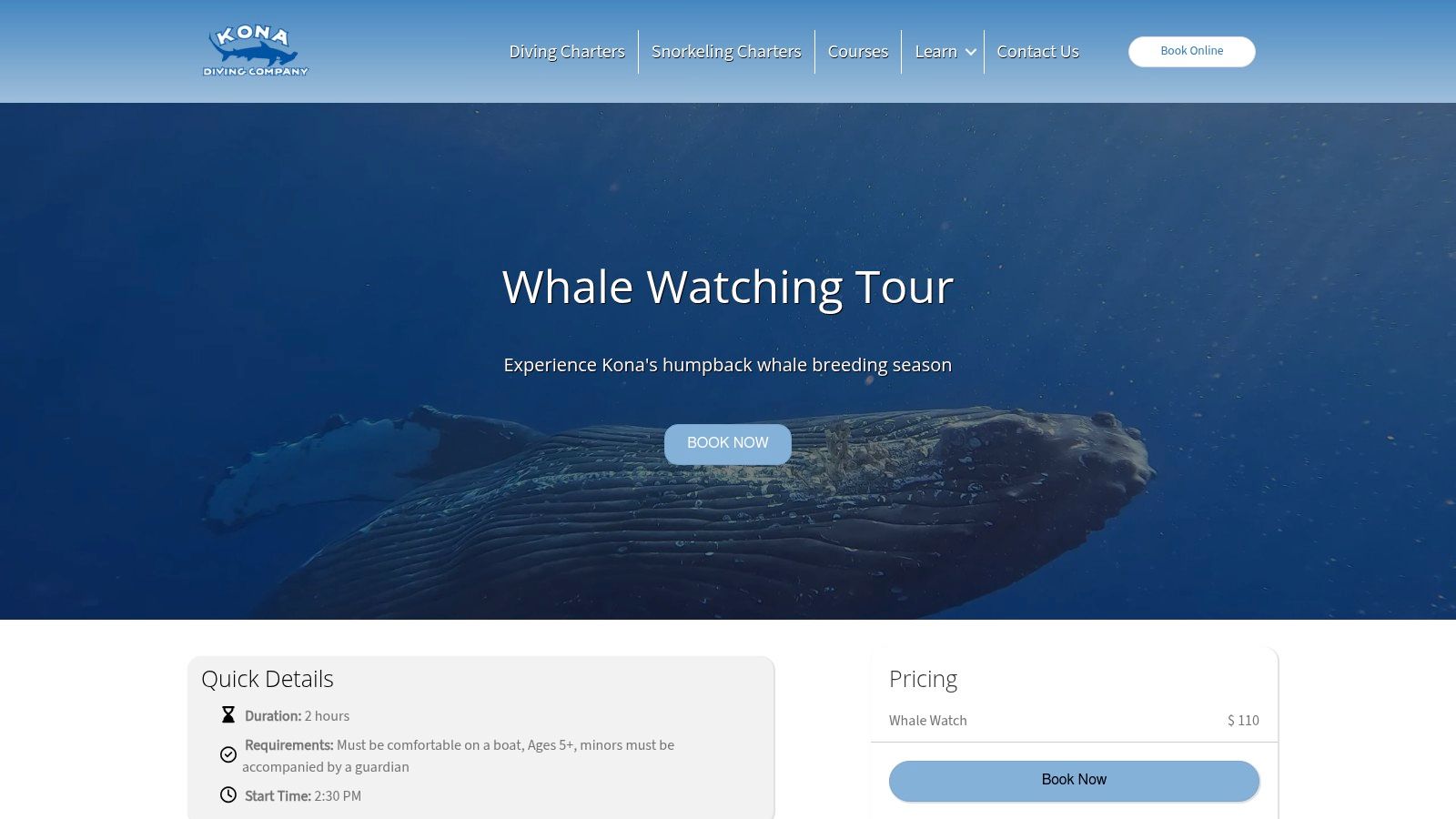Screen dimensions: 1456x819
Task: Go to the Courses page
Action: 858,52
